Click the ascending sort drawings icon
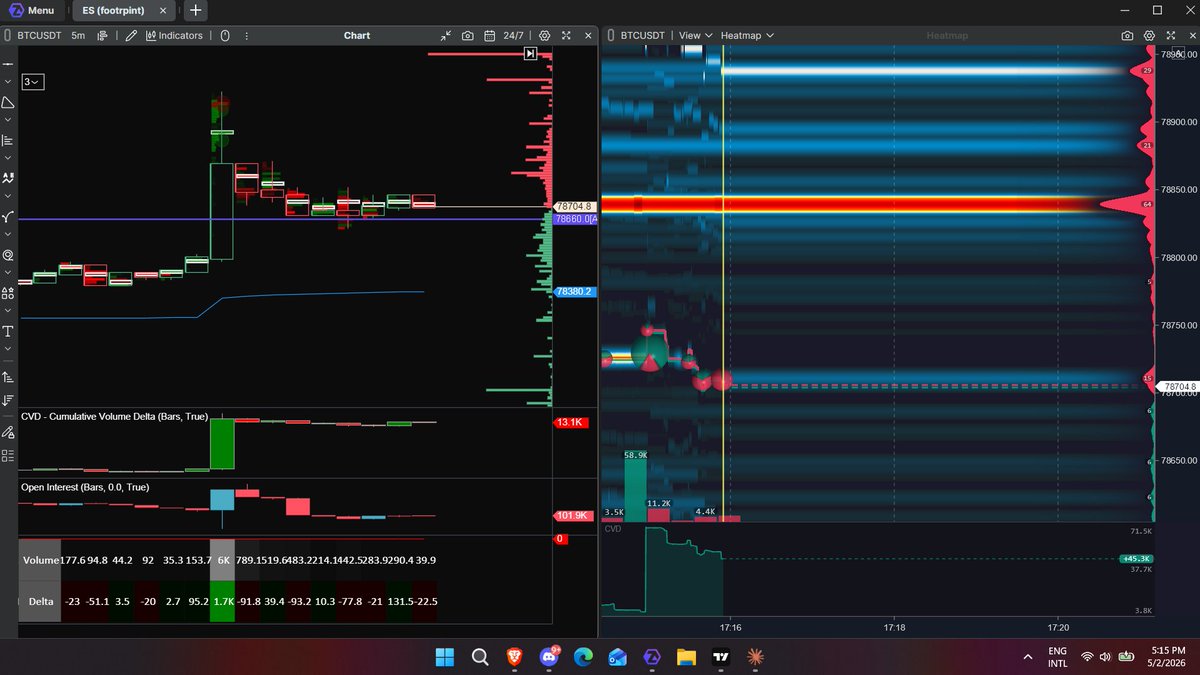 [x=8, y=377]
